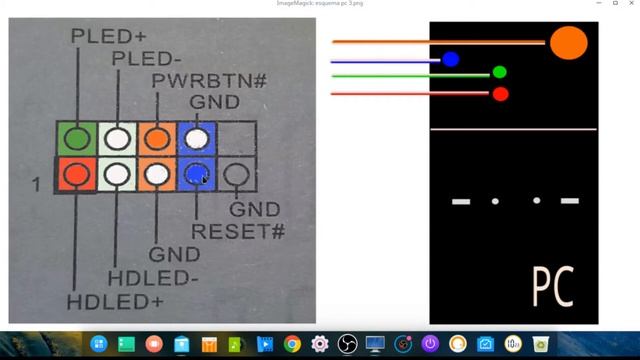Open the Deepin launcher in the dock
Image resolution: width=640 pixels, height=360 pixels.
click(98, 344)
